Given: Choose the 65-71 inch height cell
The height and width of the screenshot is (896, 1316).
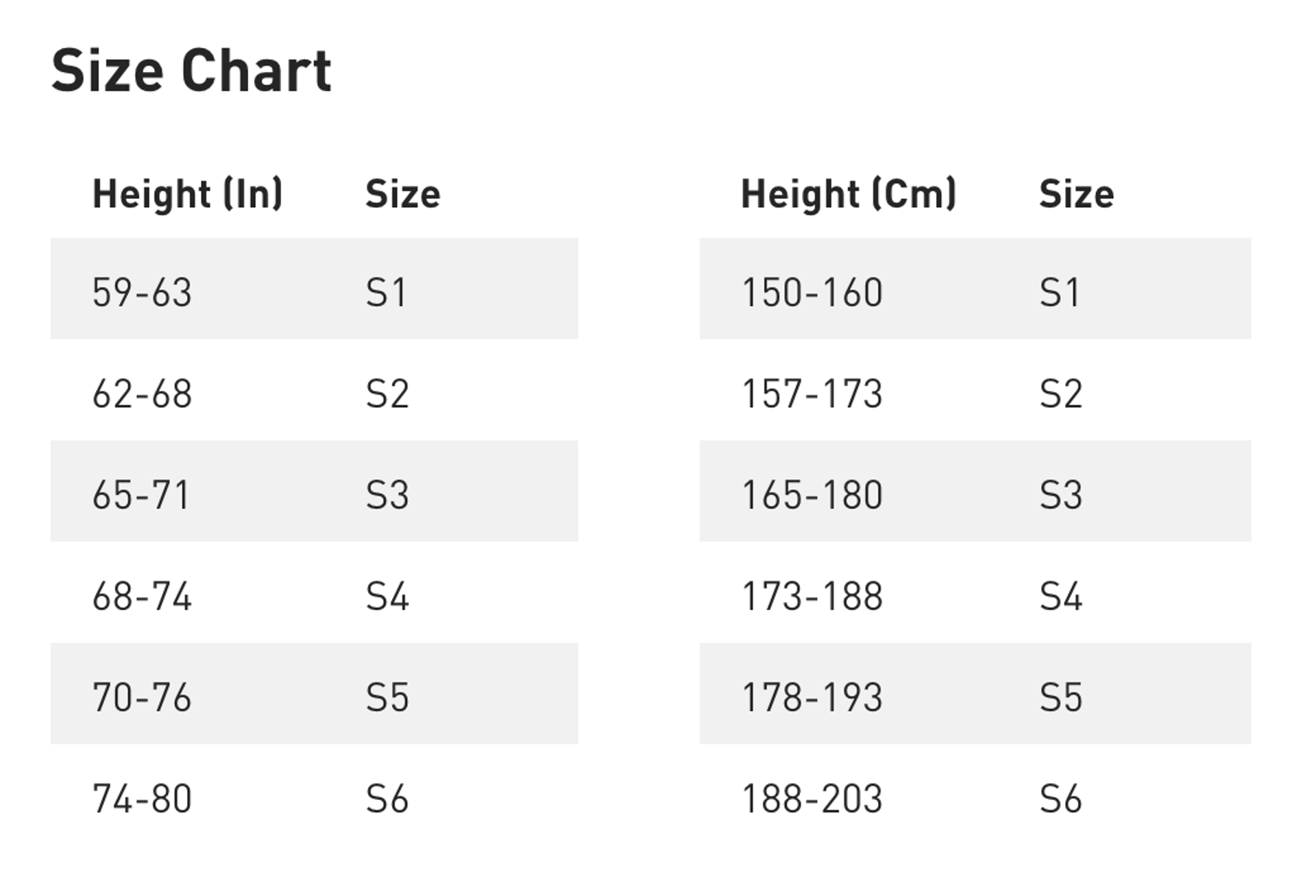Looking at the screenshot, I should 141,495.
